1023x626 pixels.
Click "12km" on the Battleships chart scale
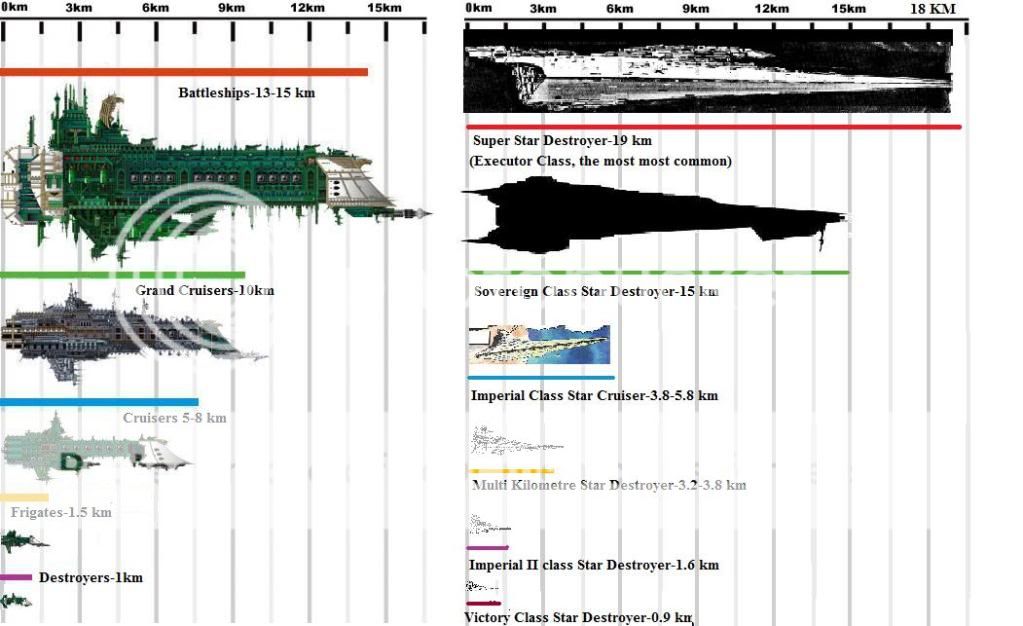tap(307, 8)
